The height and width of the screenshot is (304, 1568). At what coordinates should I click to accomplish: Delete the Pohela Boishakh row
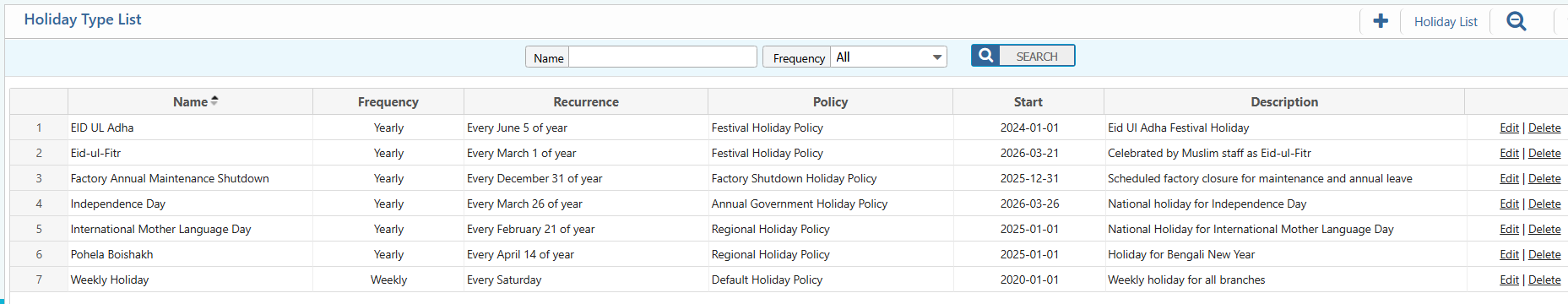1544,254
